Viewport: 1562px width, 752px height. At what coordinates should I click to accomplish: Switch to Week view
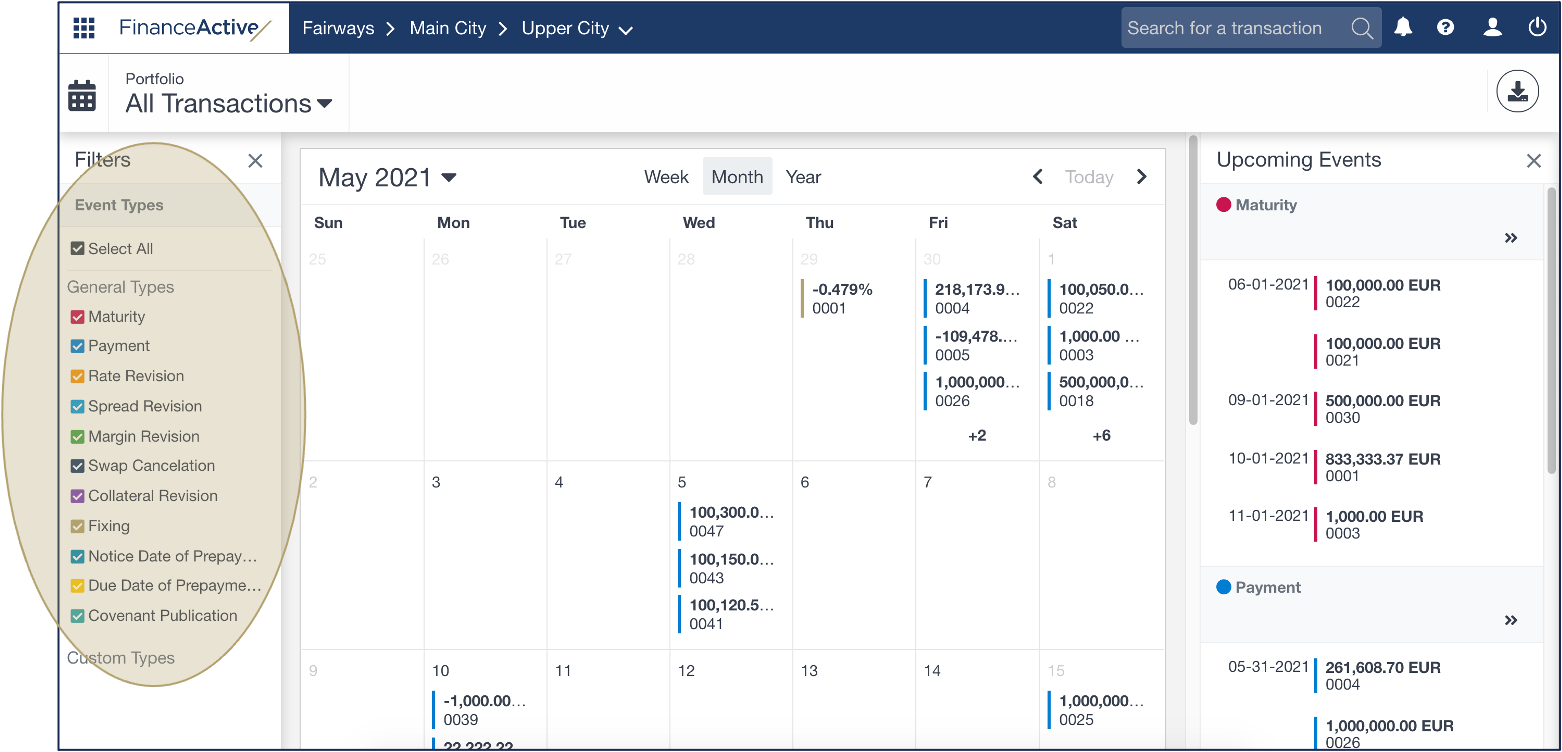pyautogui.click(x=666, y=177)
